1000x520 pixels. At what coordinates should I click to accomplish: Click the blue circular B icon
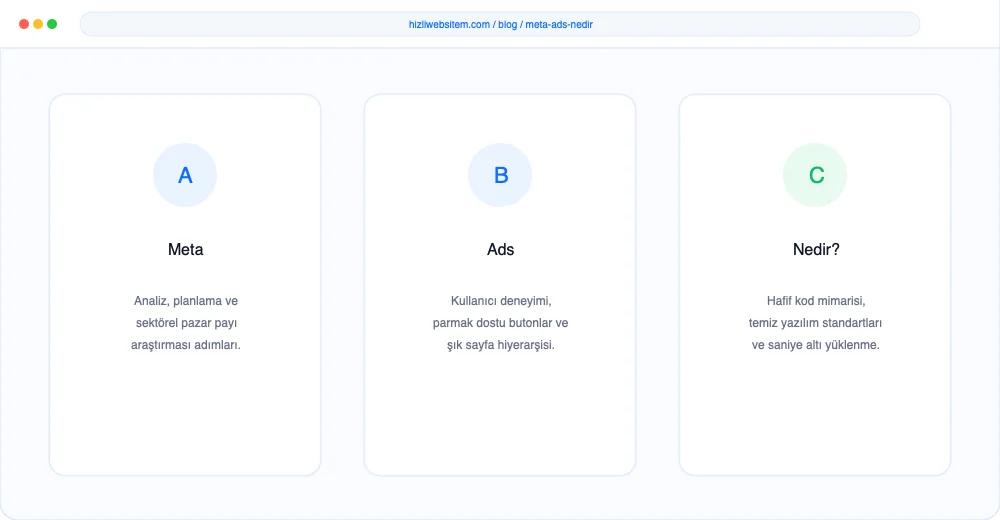pyautogui.click(x=500, y=175)
